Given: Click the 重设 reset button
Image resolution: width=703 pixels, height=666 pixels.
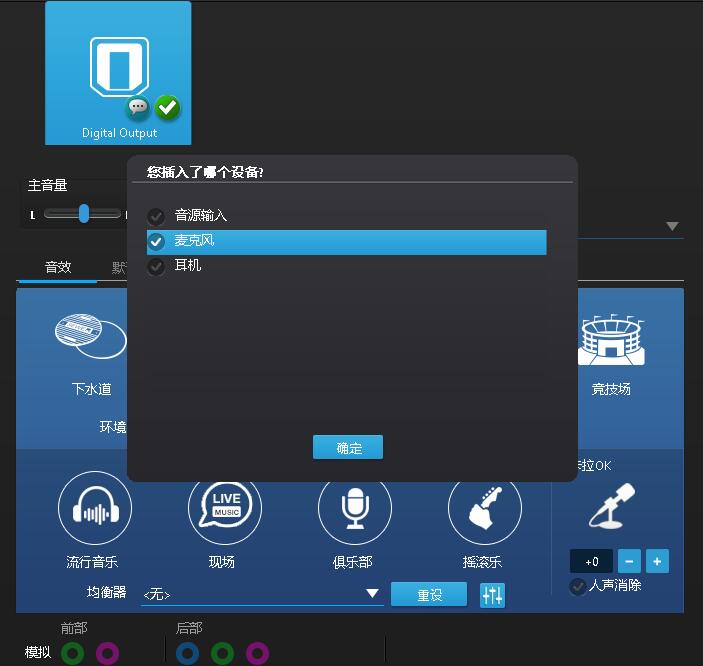Looking at the screenshot, I should (429, 595).
